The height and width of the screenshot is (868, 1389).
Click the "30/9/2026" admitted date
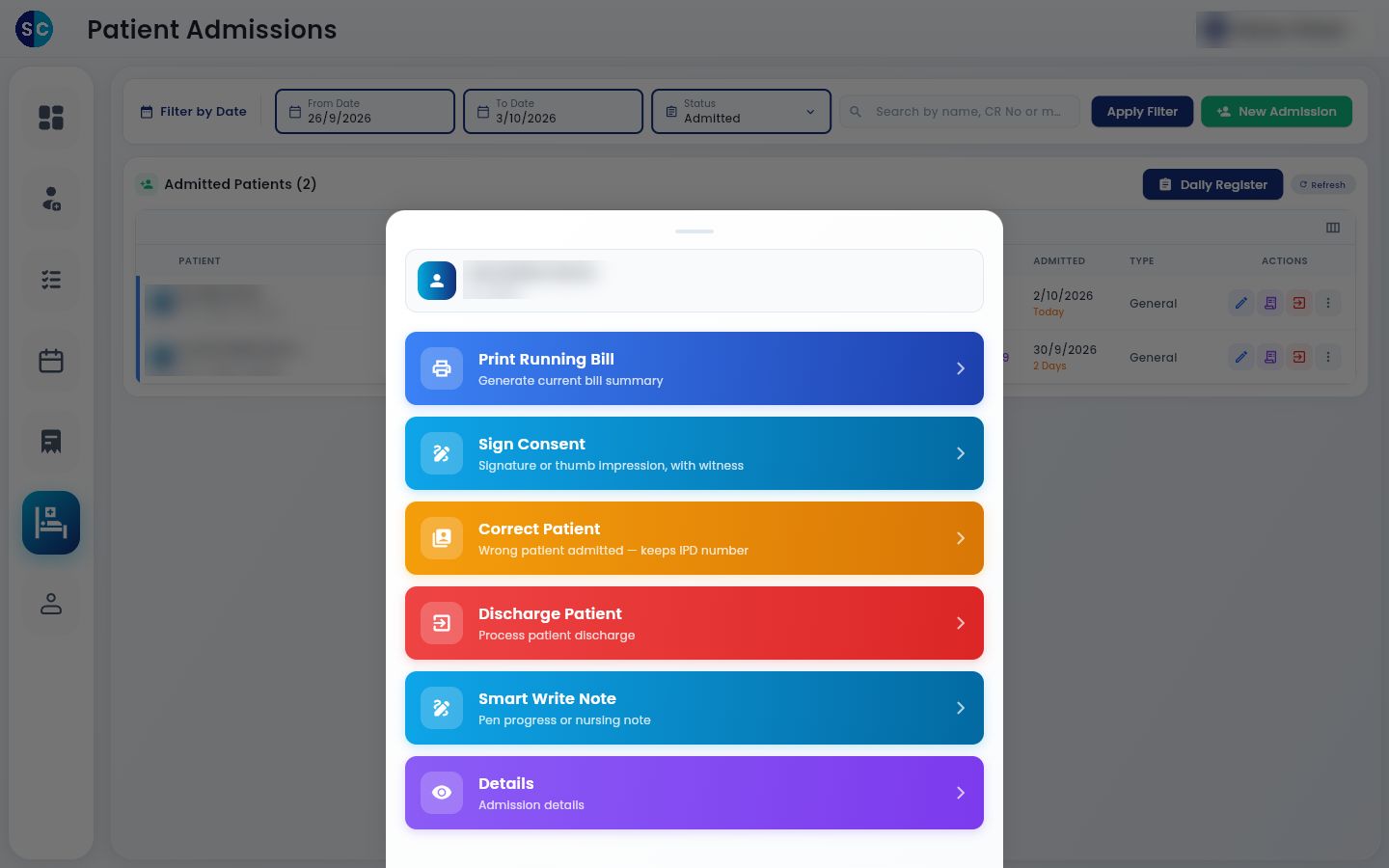click(x=1065, y=350)
